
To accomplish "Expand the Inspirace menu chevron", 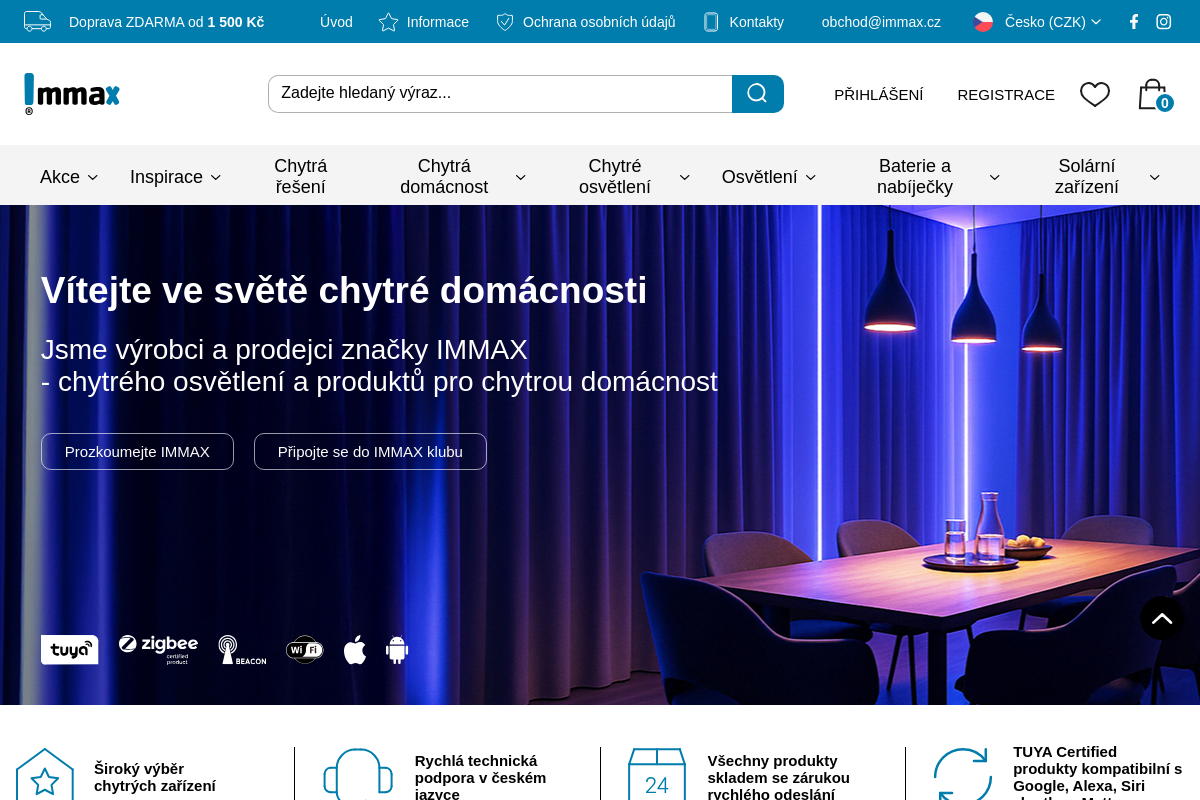I will (215, 178).
